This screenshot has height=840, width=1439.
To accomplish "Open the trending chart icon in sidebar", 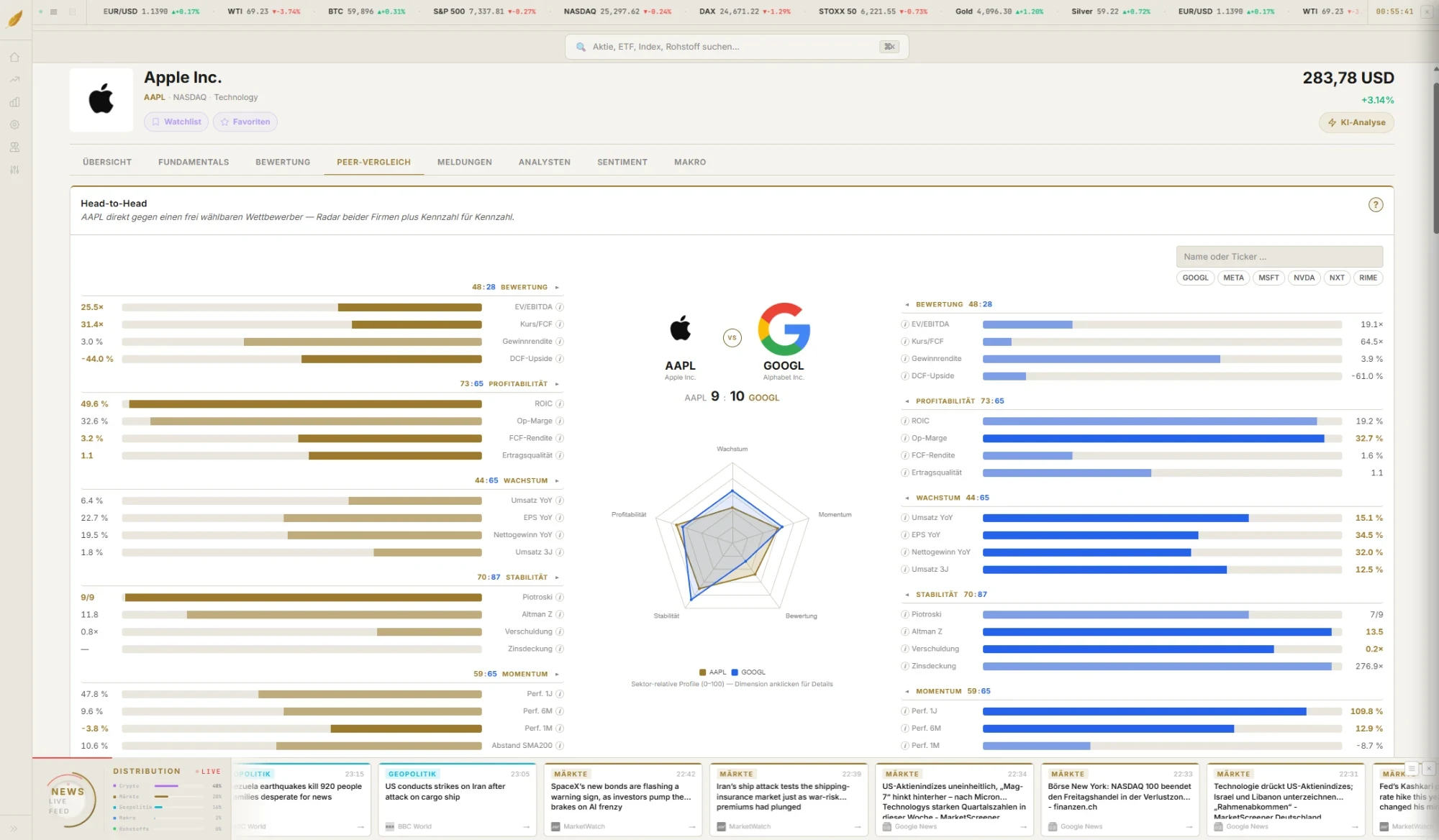I will 14,80.
